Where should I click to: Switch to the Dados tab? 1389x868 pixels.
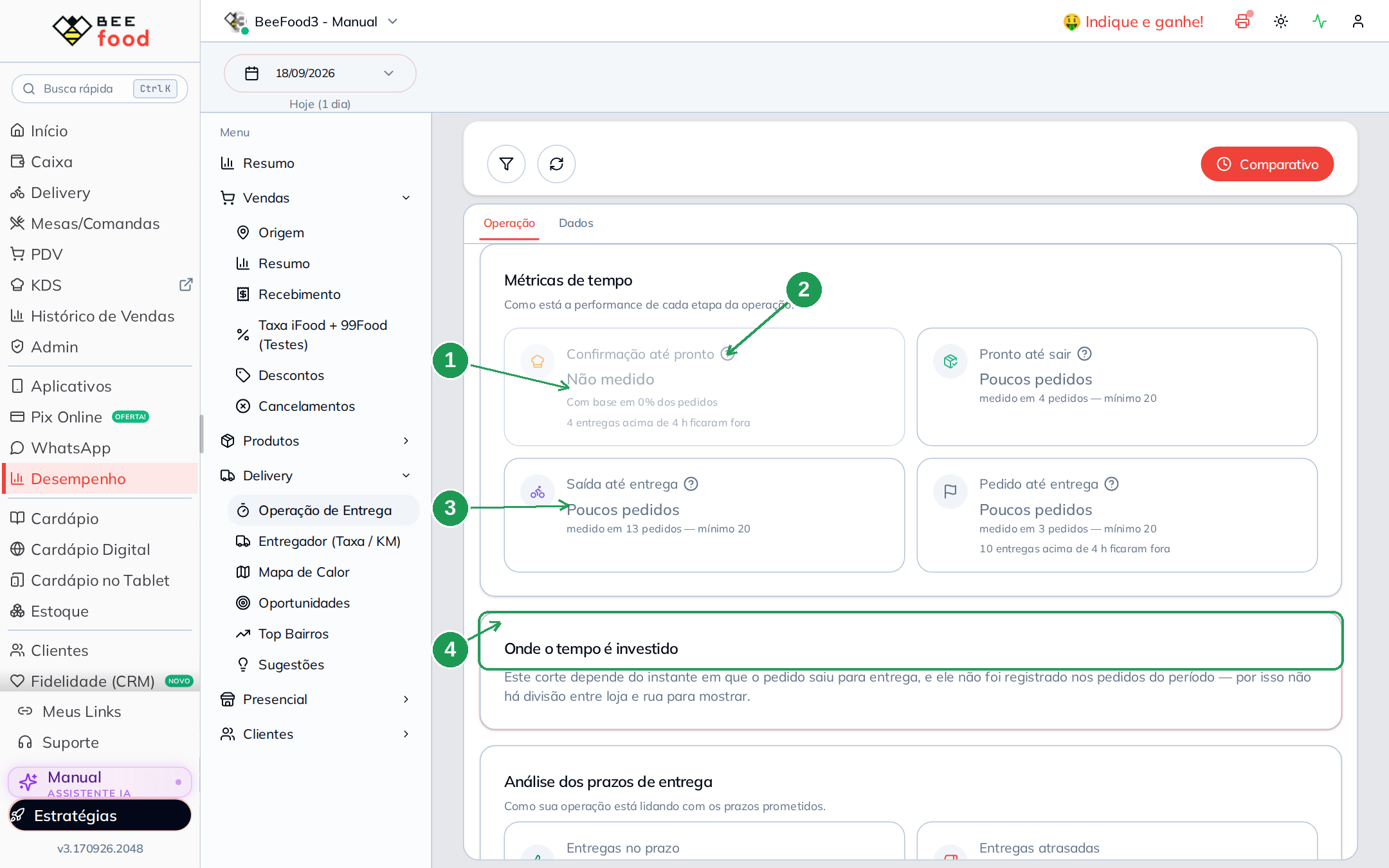click(576, 223)
